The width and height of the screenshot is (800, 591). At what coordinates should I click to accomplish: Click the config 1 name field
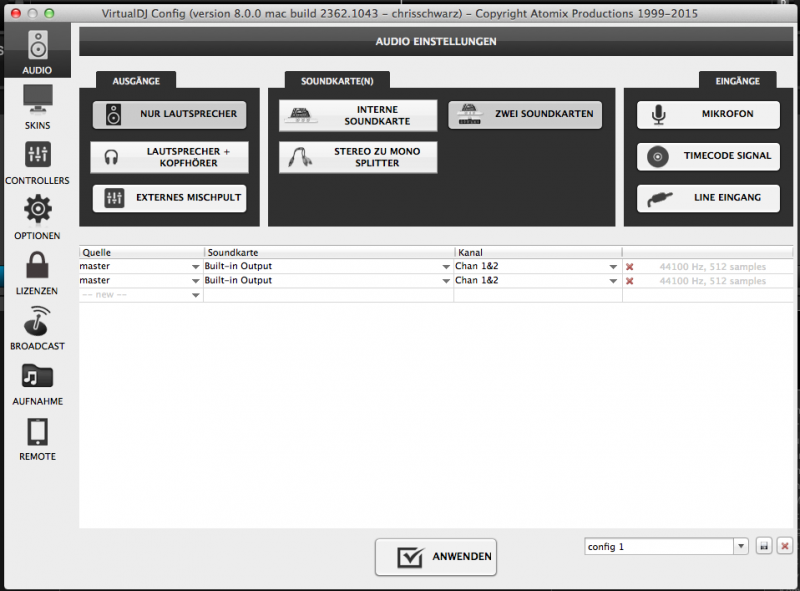click(x=659, y=547)
